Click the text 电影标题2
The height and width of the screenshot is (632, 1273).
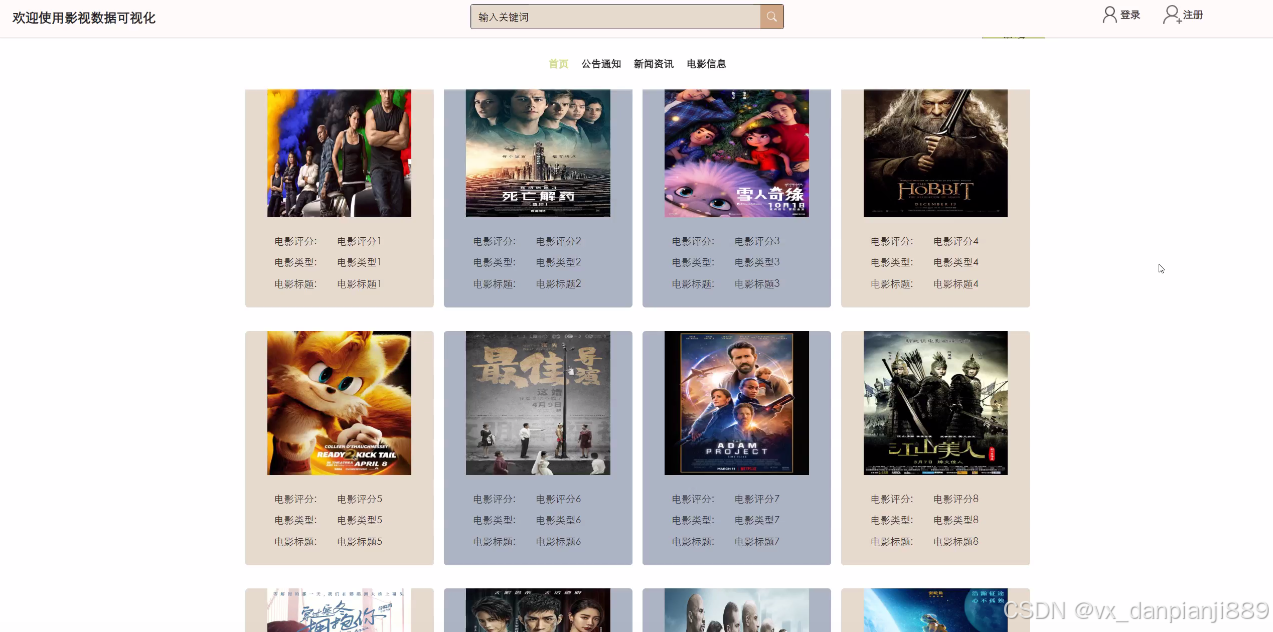tap(558, 284)
